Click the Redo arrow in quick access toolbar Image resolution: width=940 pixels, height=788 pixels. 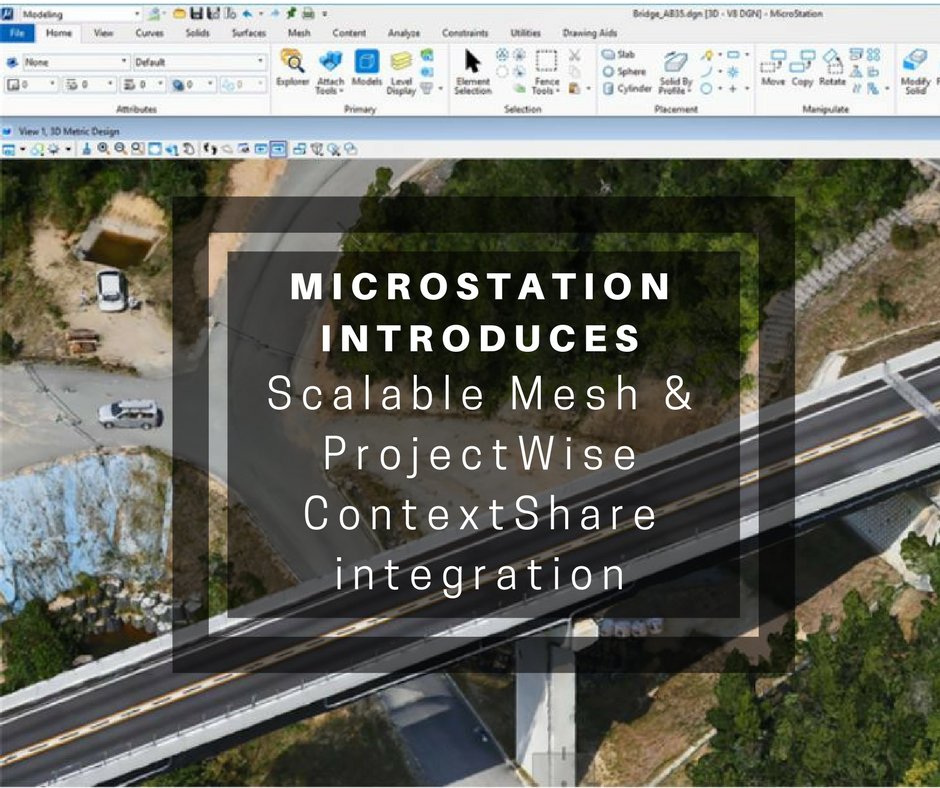[x=275, y=13]
